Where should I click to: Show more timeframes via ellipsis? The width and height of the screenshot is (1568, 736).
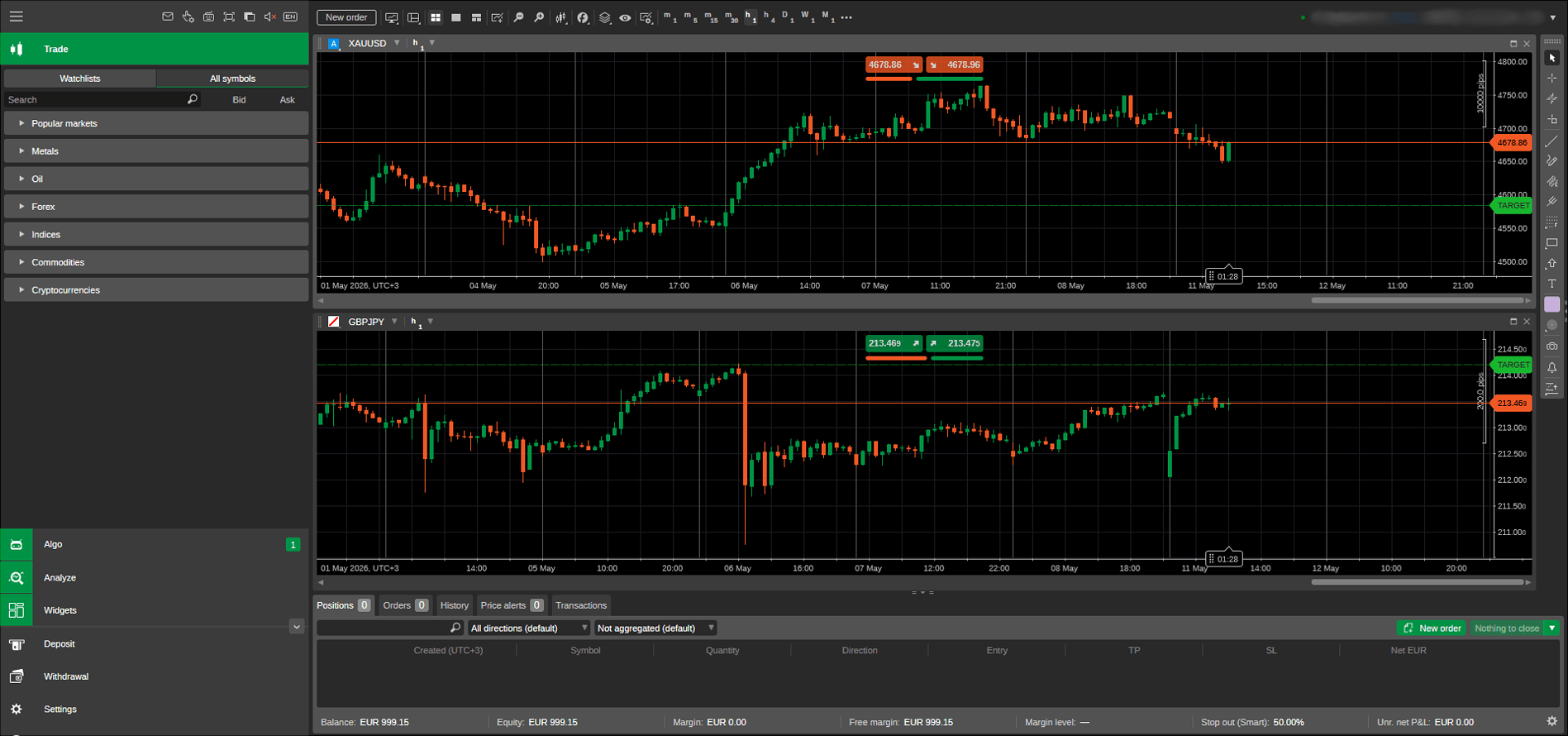click(846, 17)
